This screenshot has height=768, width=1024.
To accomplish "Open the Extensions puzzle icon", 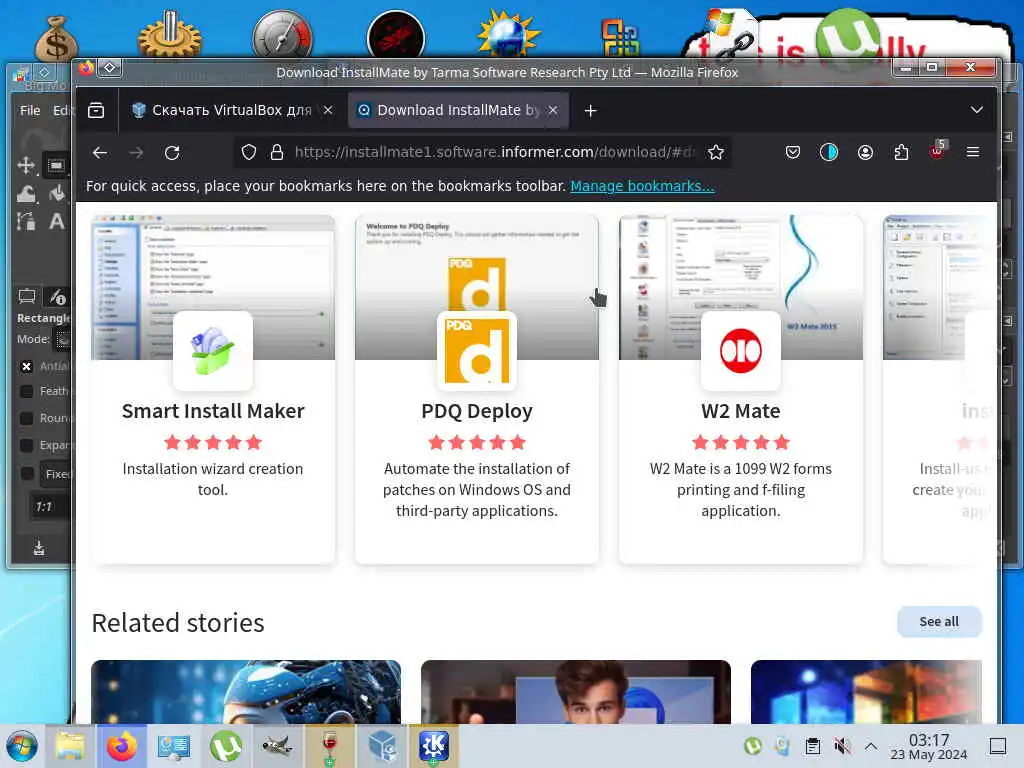I will click(x=901, y=153).
